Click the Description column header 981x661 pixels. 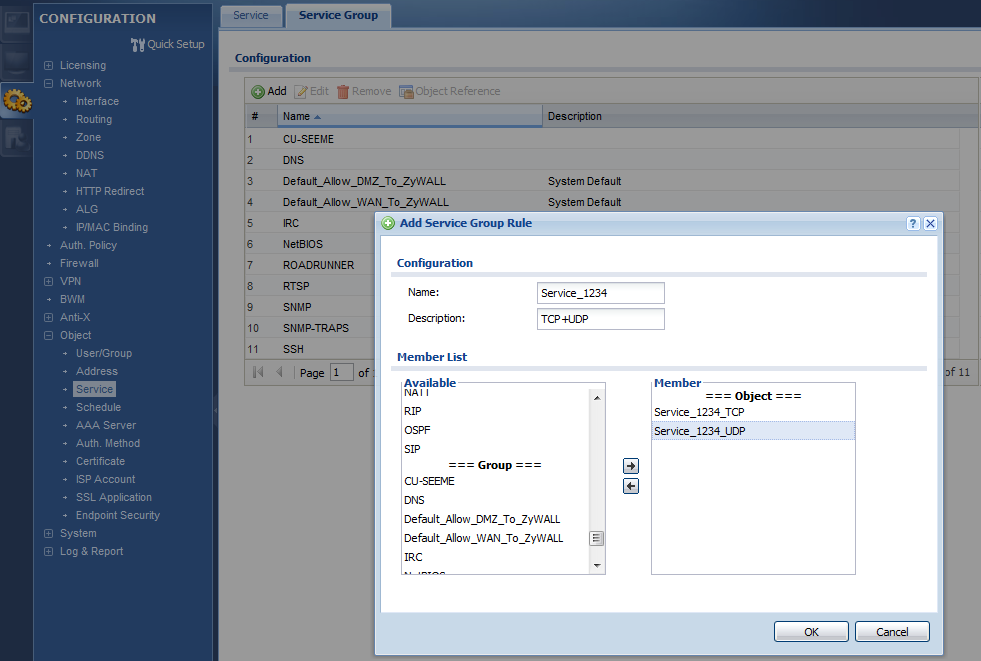click(x=760, y=116)
